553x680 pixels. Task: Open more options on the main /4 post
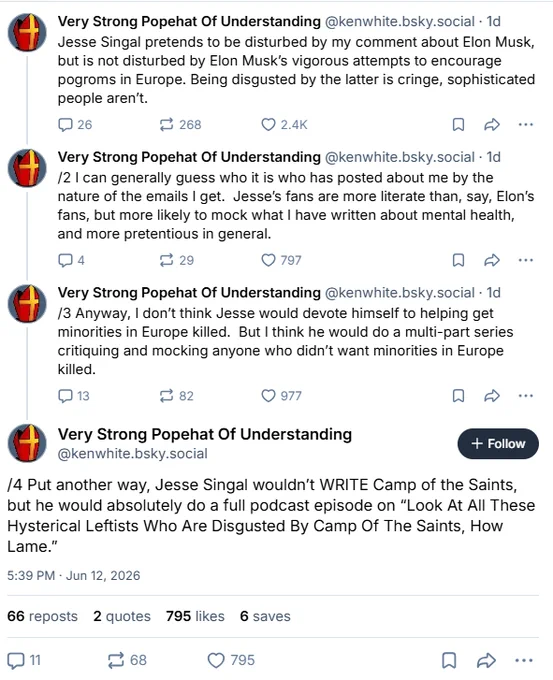point(524,660)
